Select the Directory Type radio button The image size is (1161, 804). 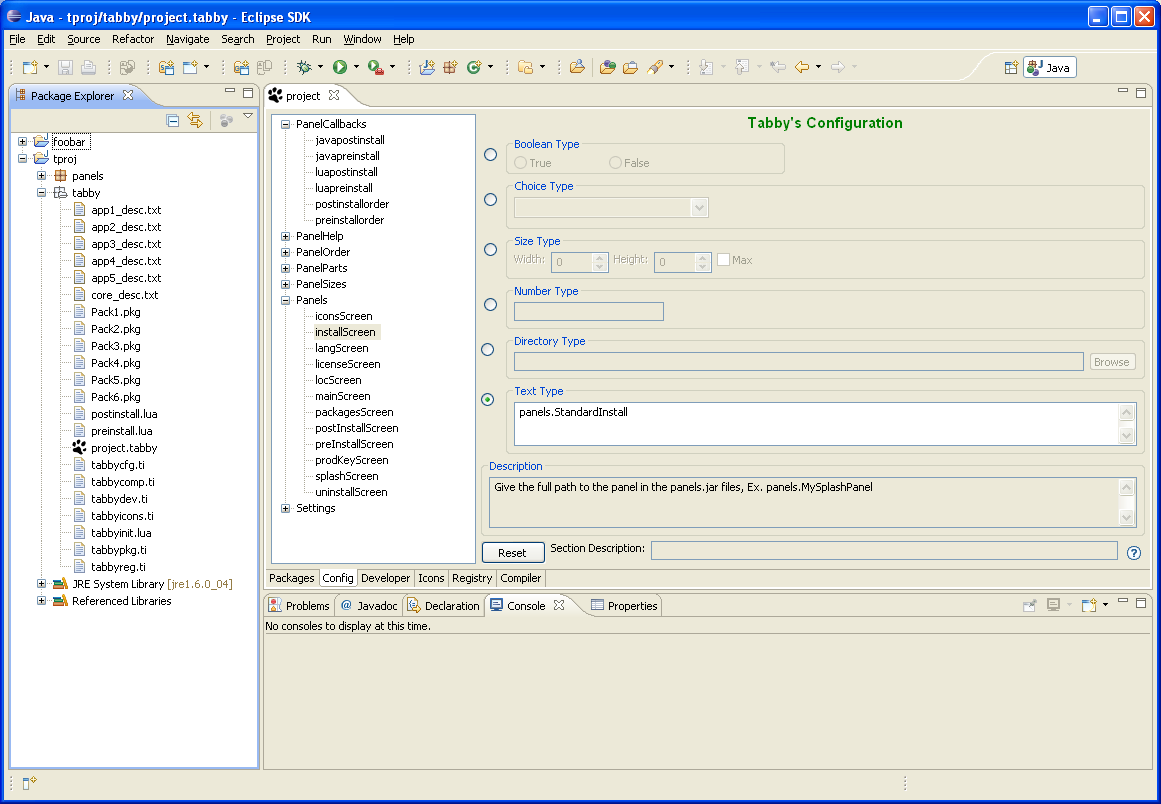487,349
